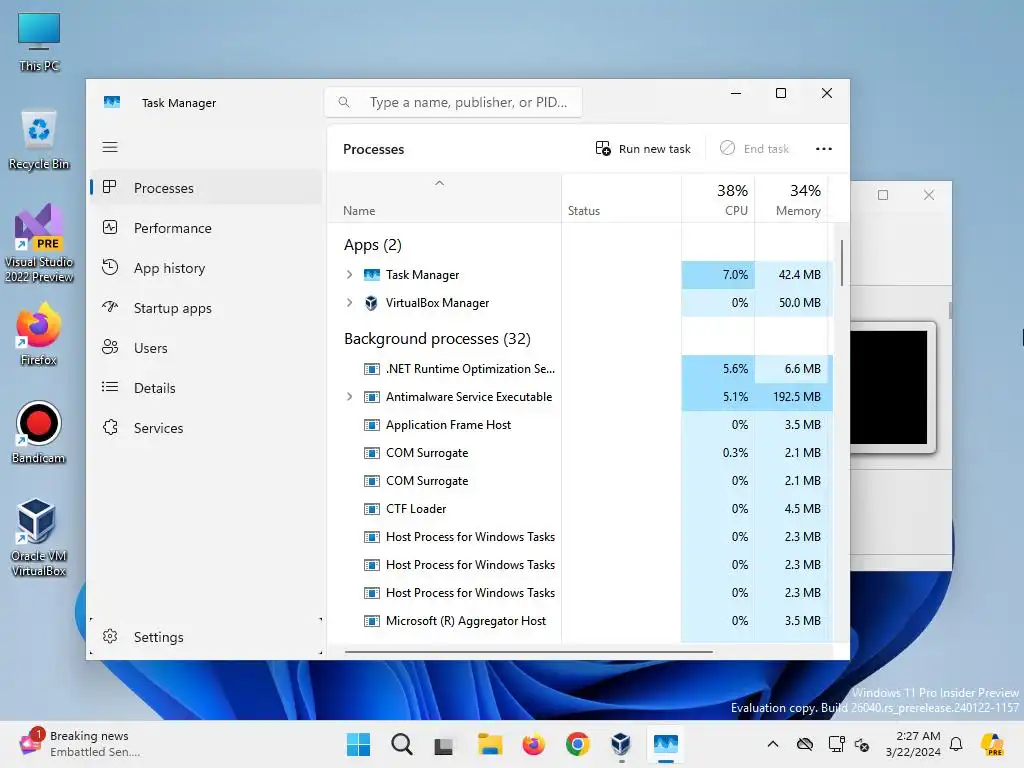The width and height of the screenshot is (1024, 768).
Task: Open taskbar Search
Action: pos(402,744)
